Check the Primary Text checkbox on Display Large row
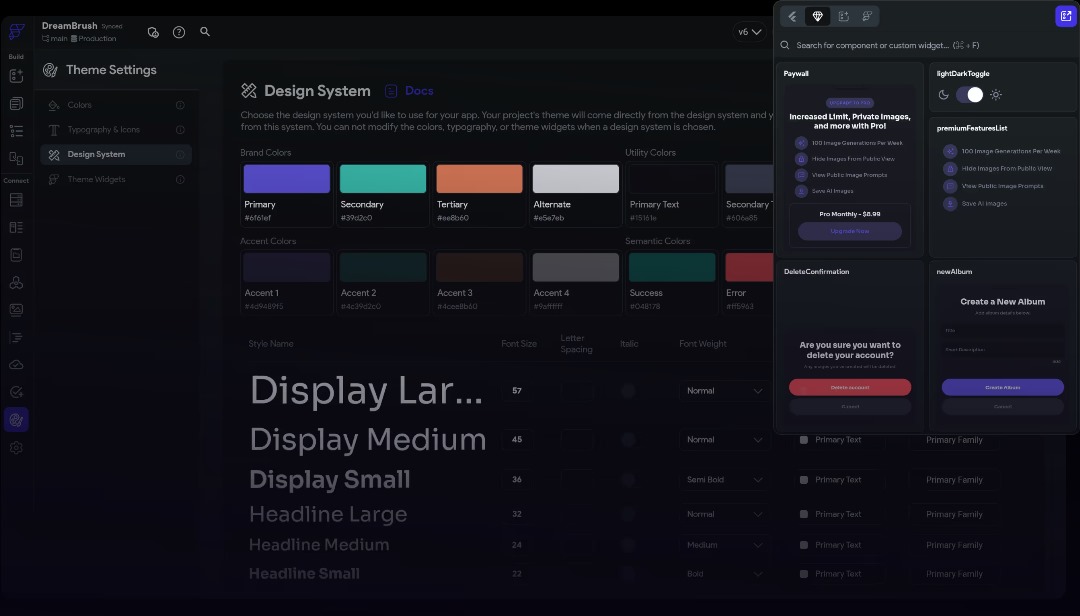1080x616 pixels. point(803,390)
